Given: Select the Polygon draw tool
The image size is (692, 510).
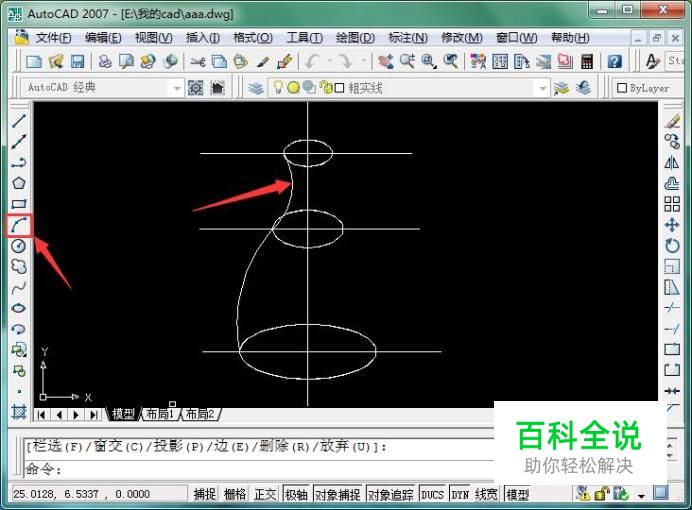Looking at the screenshot, I should [x=19, y=183].
